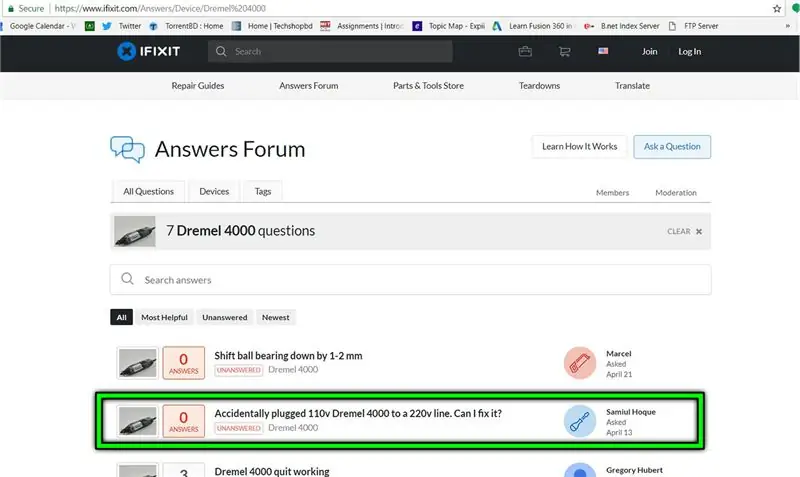Open Learn Fusion 360 bookmark
The height and width of the screenshot is (477, 800).
[x=532, y=26]
